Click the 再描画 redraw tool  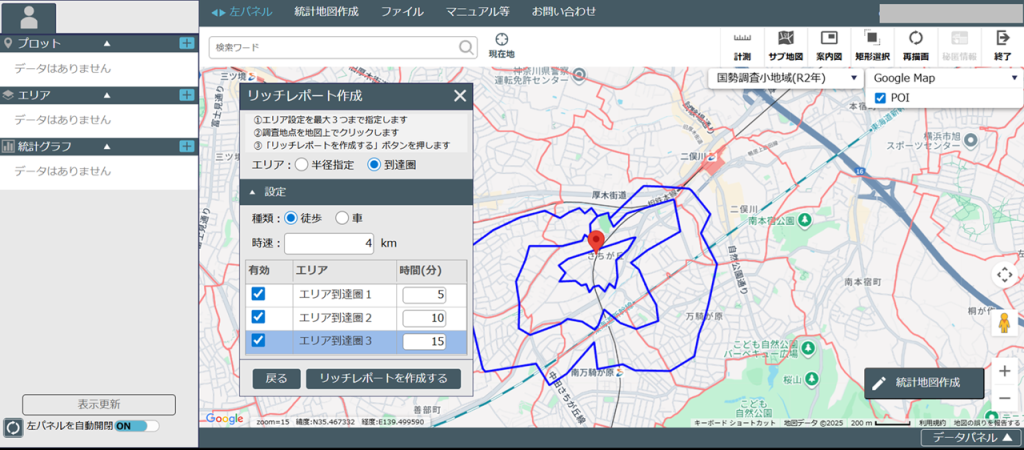click(x=916, y=46)
